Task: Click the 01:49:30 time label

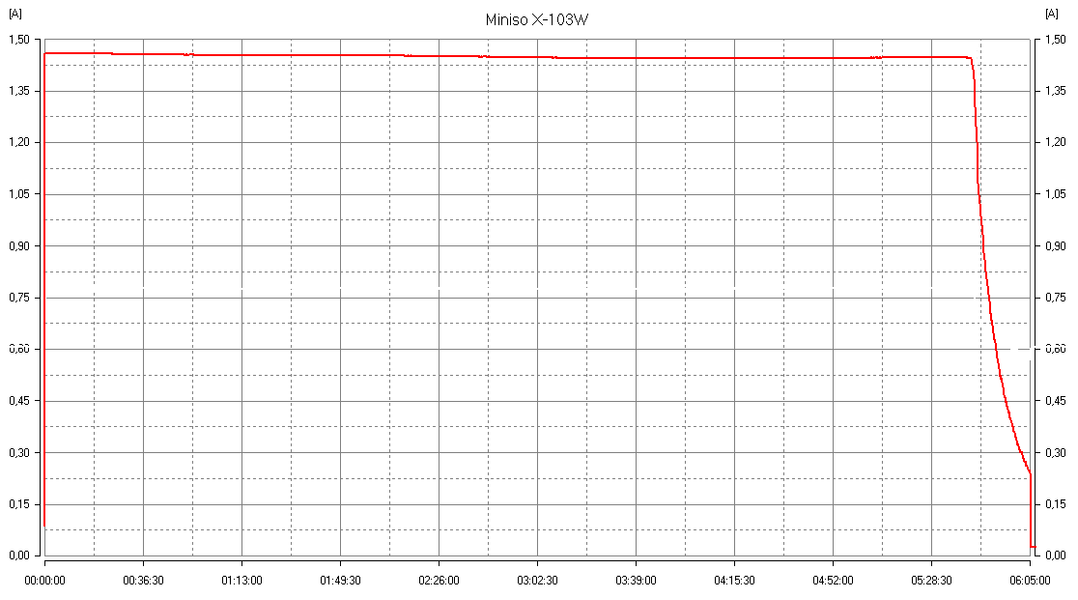Action: point(340,581)
